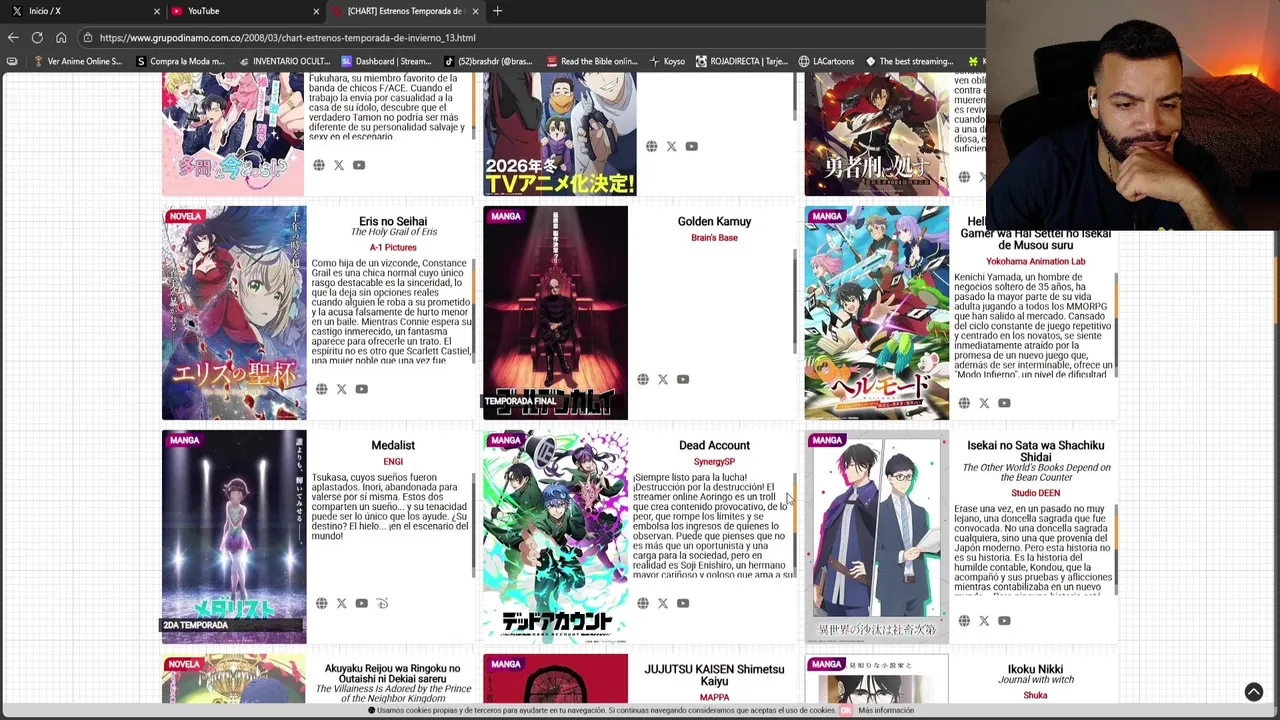Close the YouTube tab
This screenshot has height=720, width=1280.
coord(316,11)
